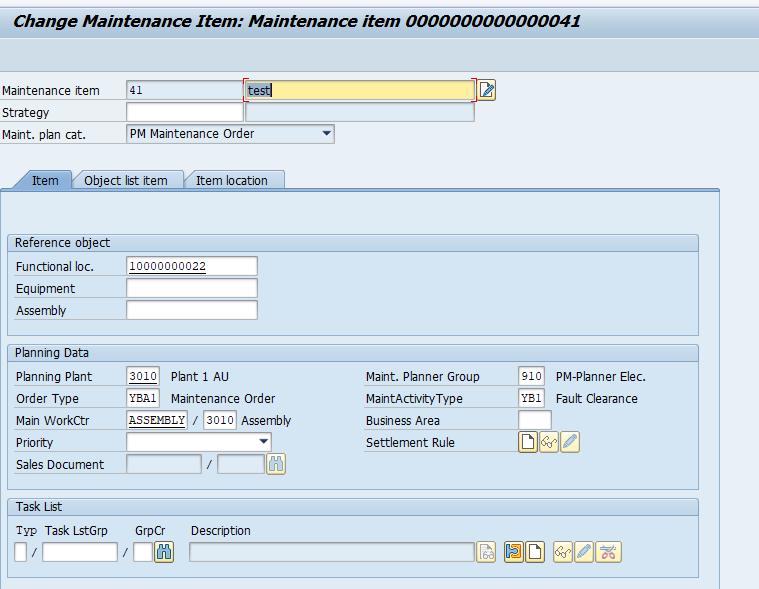Edit settlement rule using pencil icon
Screen dimensions: 759x589
[x=570, y=442]
